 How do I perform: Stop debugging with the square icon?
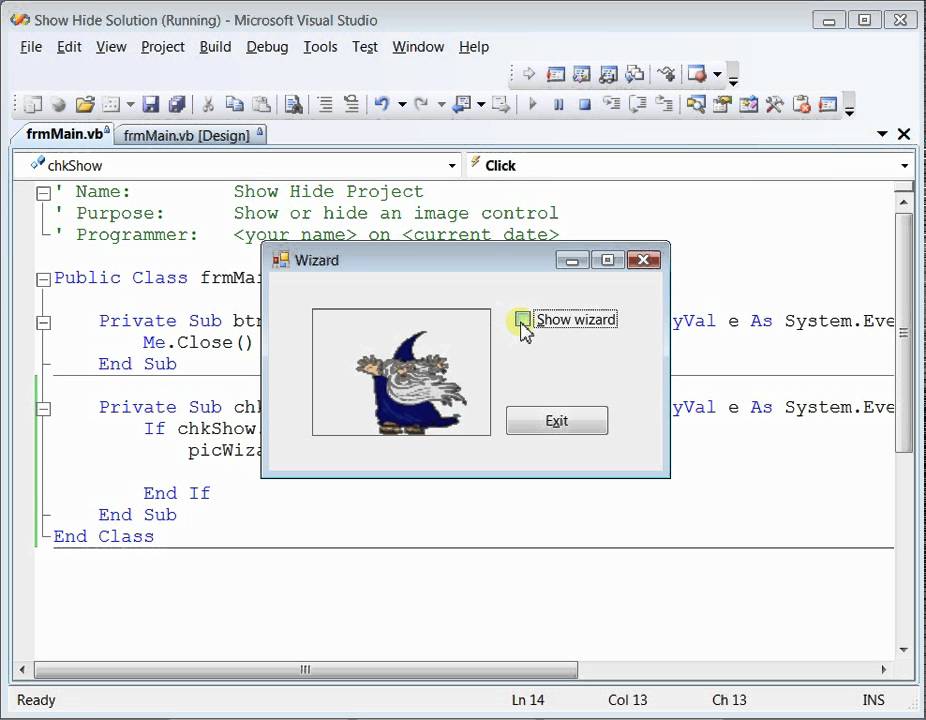585,105
